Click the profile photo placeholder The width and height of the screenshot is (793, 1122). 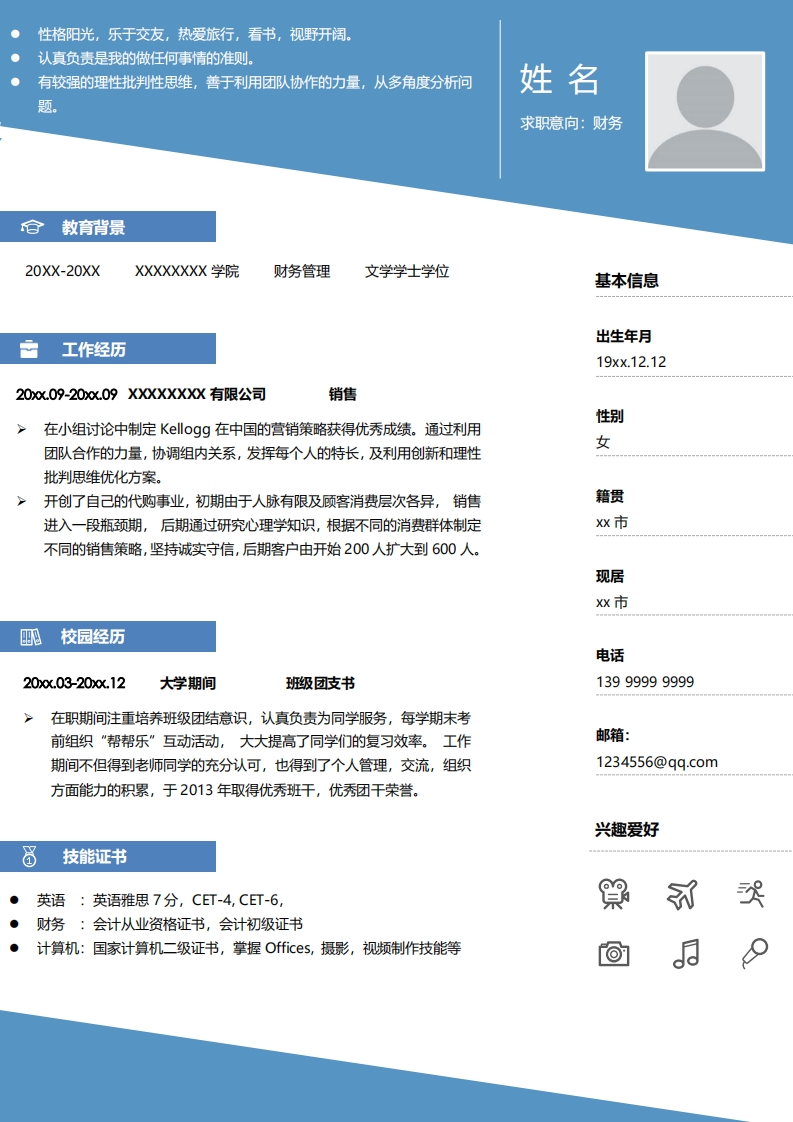click(705, 111)
